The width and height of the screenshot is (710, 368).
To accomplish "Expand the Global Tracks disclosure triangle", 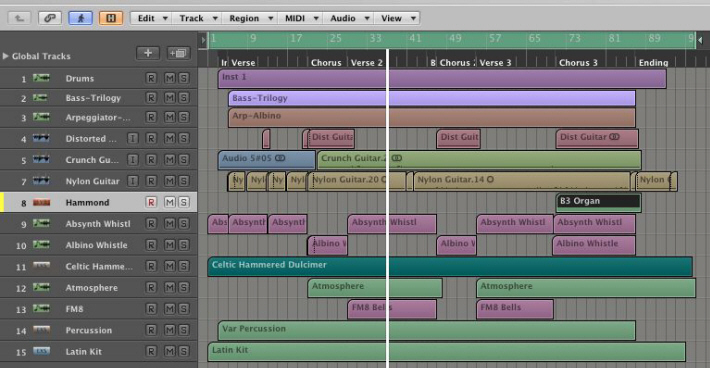I will click(x=5, y=56).
